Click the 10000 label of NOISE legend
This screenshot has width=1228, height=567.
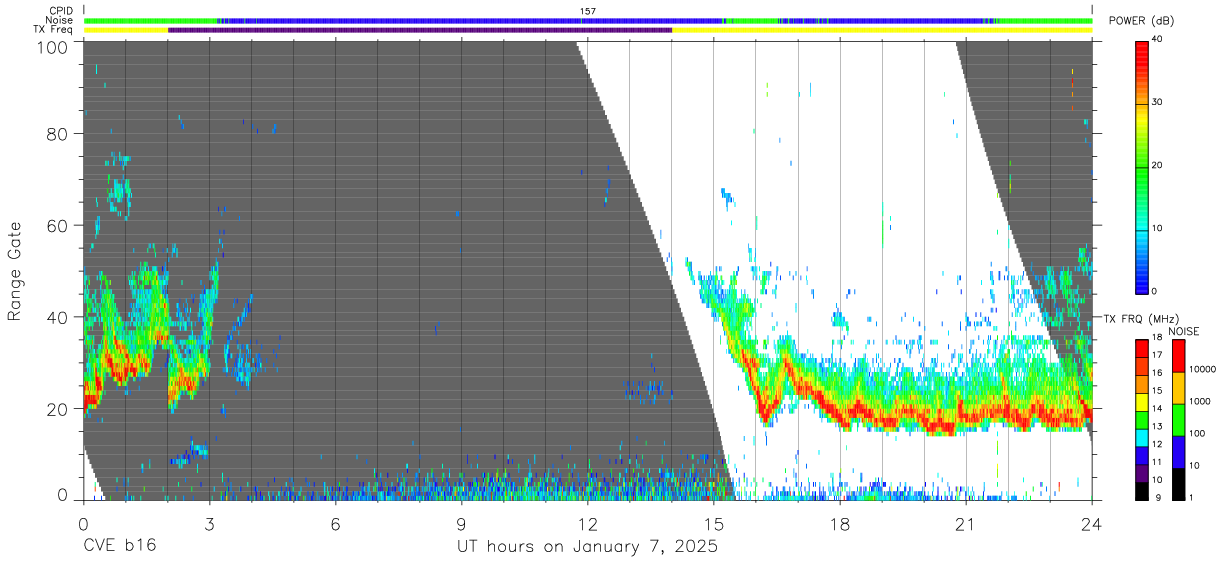(x=1202, y=369)
